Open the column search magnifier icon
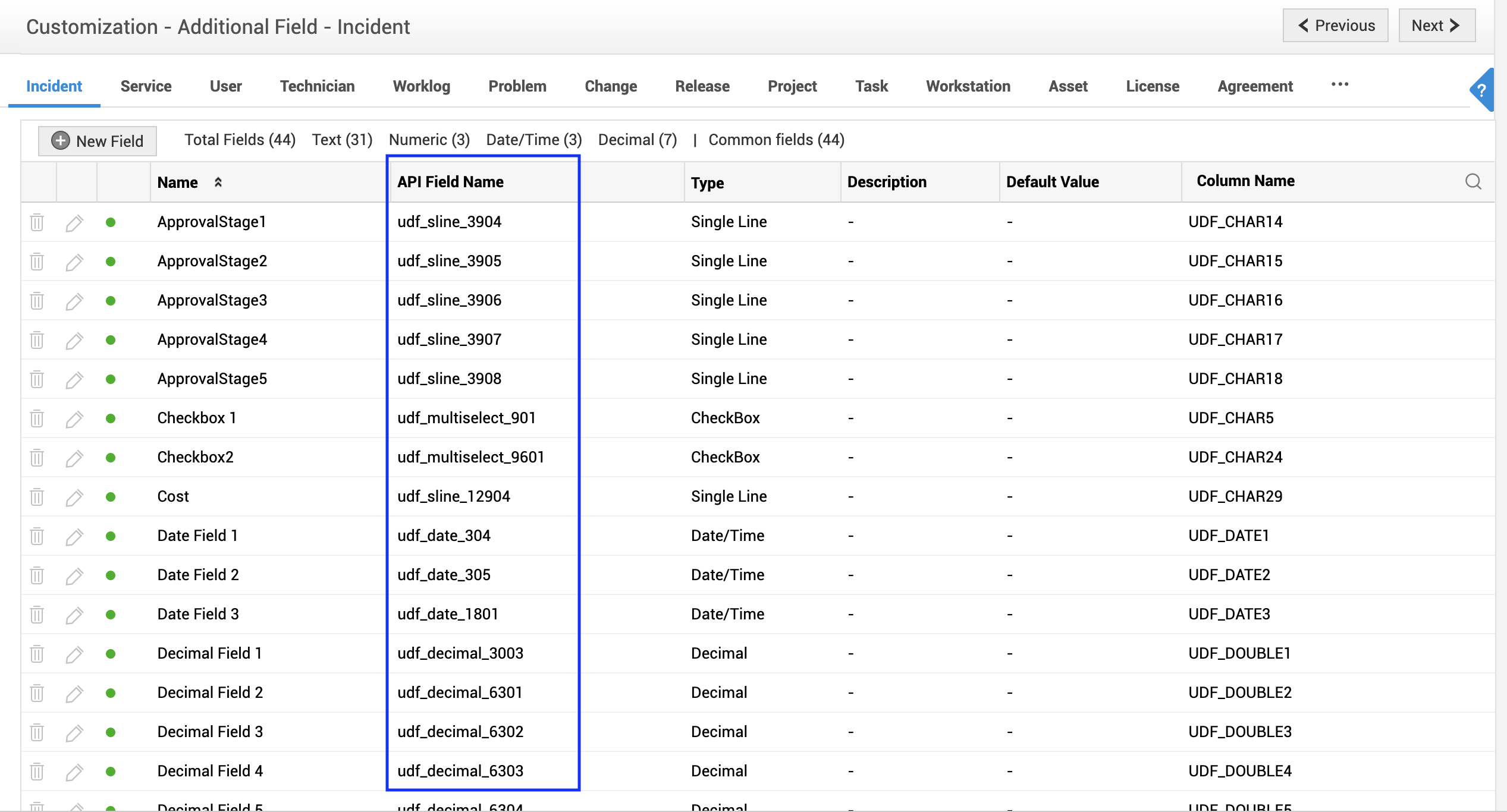 pos(1473,182)
